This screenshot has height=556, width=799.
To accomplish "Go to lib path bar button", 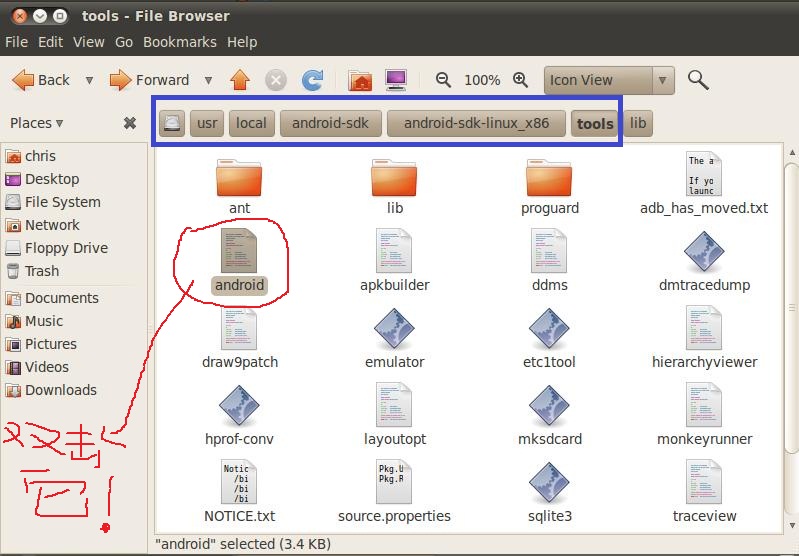I will (x=638, y=123).
